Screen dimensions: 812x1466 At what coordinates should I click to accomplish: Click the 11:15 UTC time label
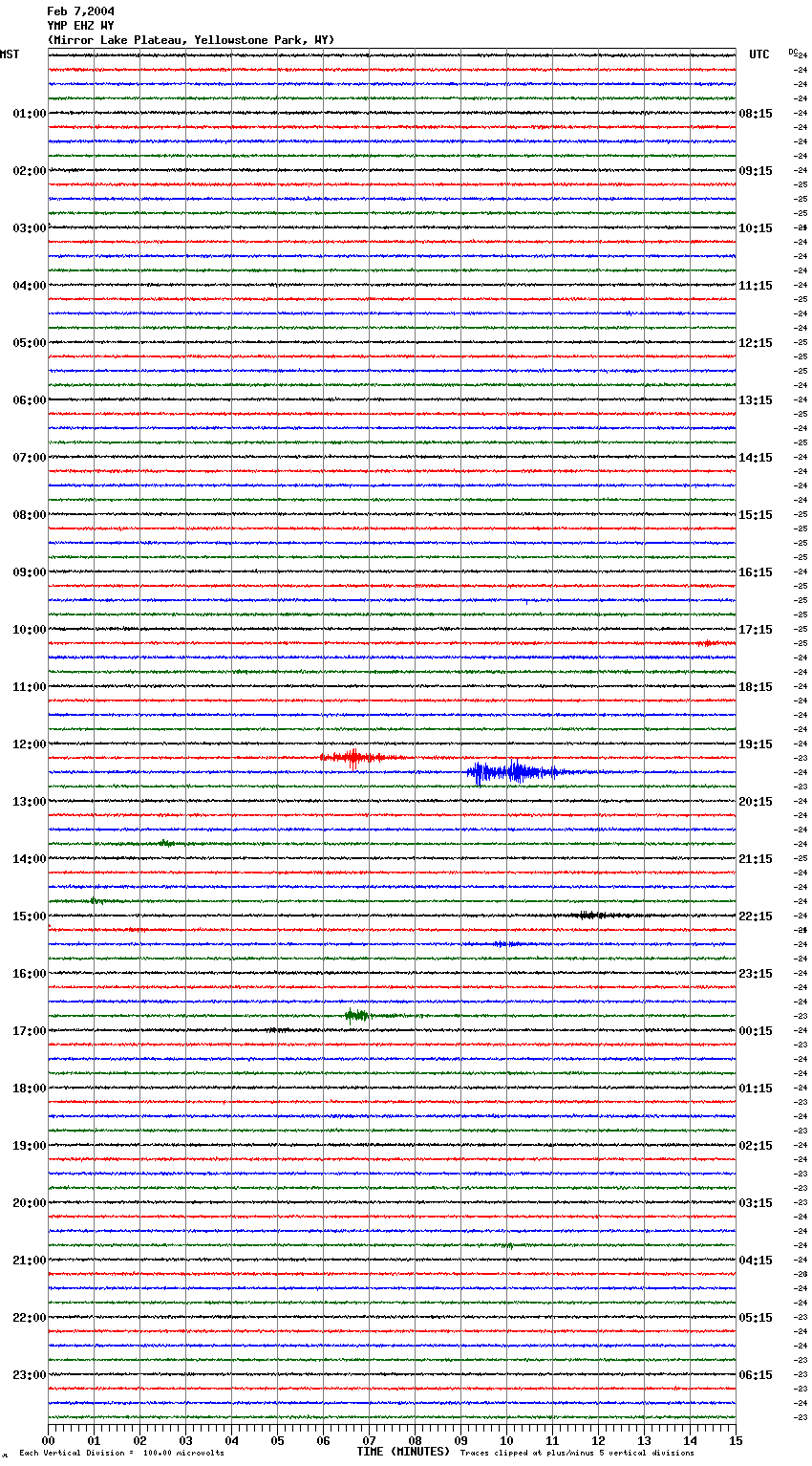(756, 286)
